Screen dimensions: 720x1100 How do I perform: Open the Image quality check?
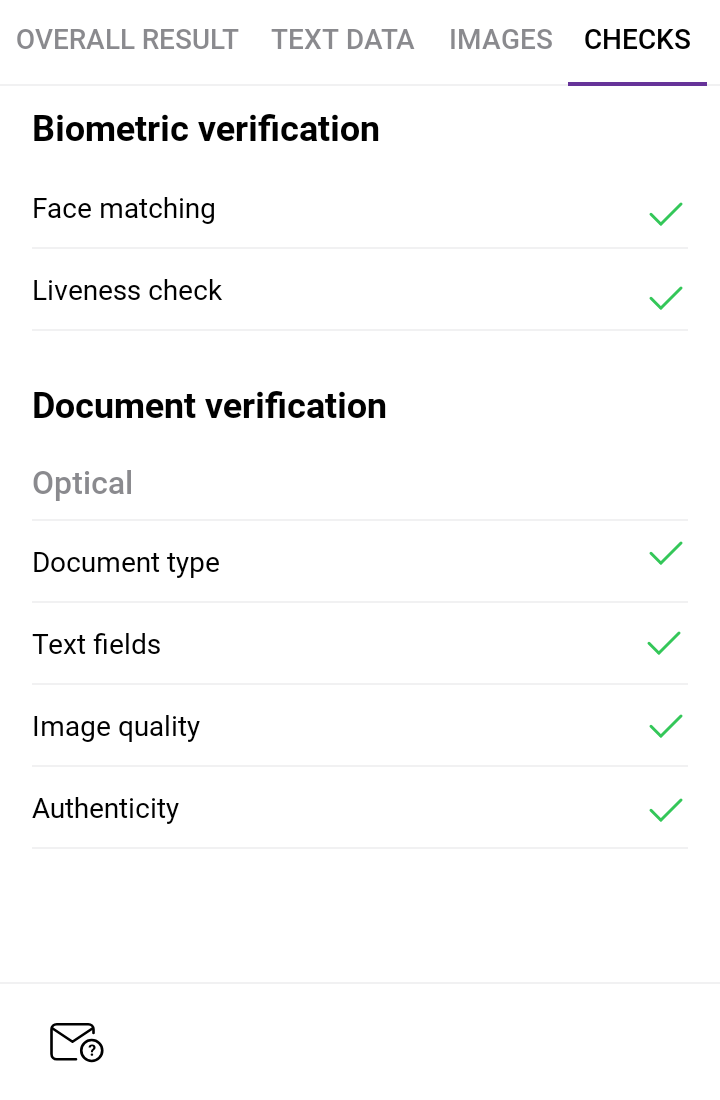coord(116,727)
